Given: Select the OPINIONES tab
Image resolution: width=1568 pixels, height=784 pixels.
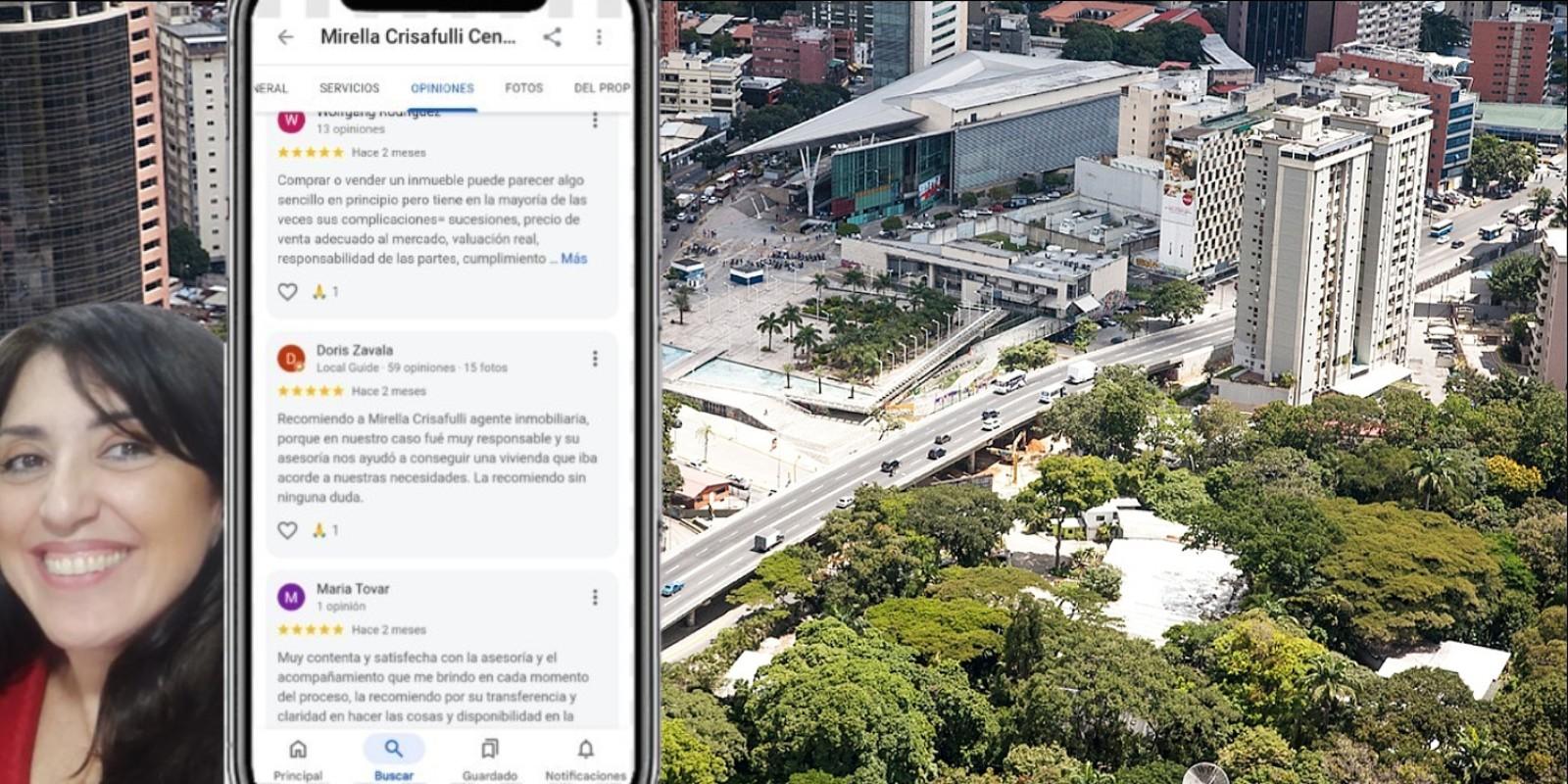Looking at the screenshot, I should tap(442, 88).
